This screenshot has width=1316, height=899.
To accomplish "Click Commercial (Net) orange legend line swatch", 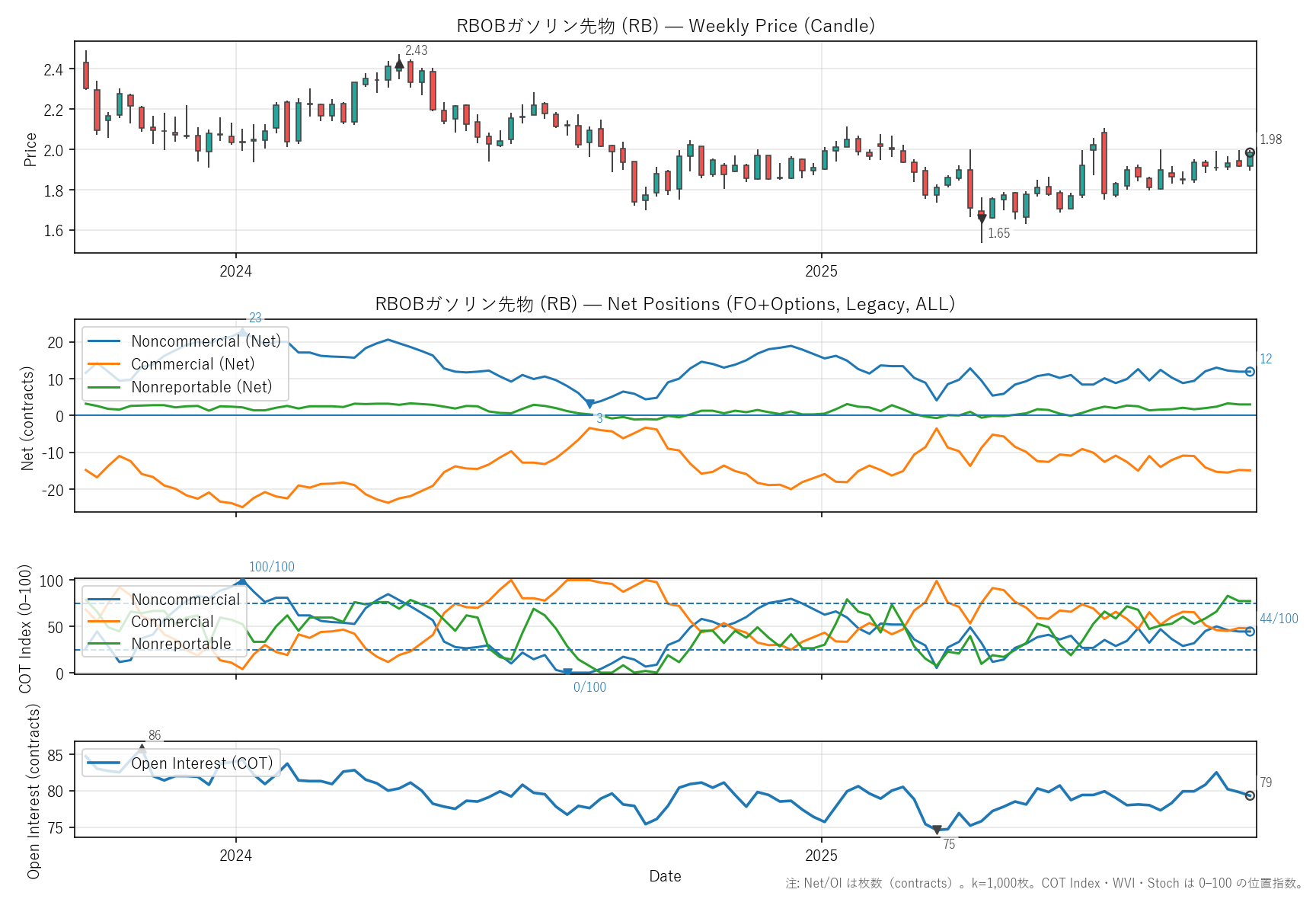I will [104, 364].
